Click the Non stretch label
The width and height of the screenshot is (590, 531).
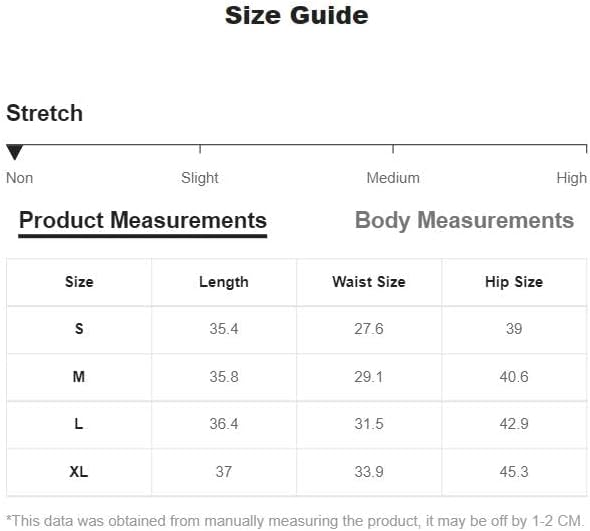coord(20,178)
